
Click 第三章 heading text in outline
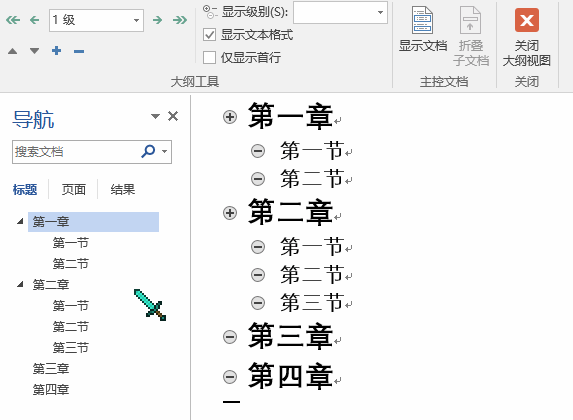(291, 336)
